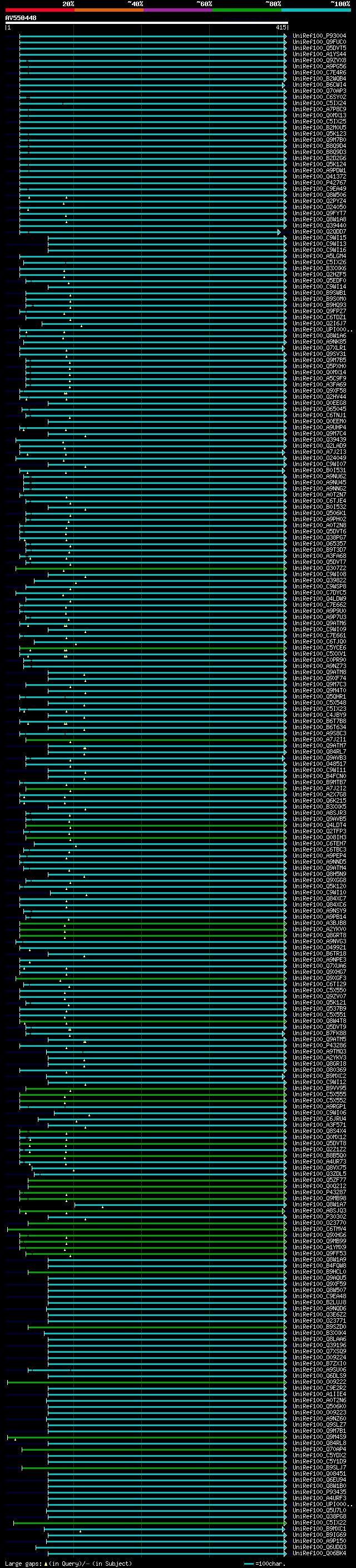Pick the UniRef100_Q2I6J7 label
The image size is (356, 1568).
[x=319, y=324]
